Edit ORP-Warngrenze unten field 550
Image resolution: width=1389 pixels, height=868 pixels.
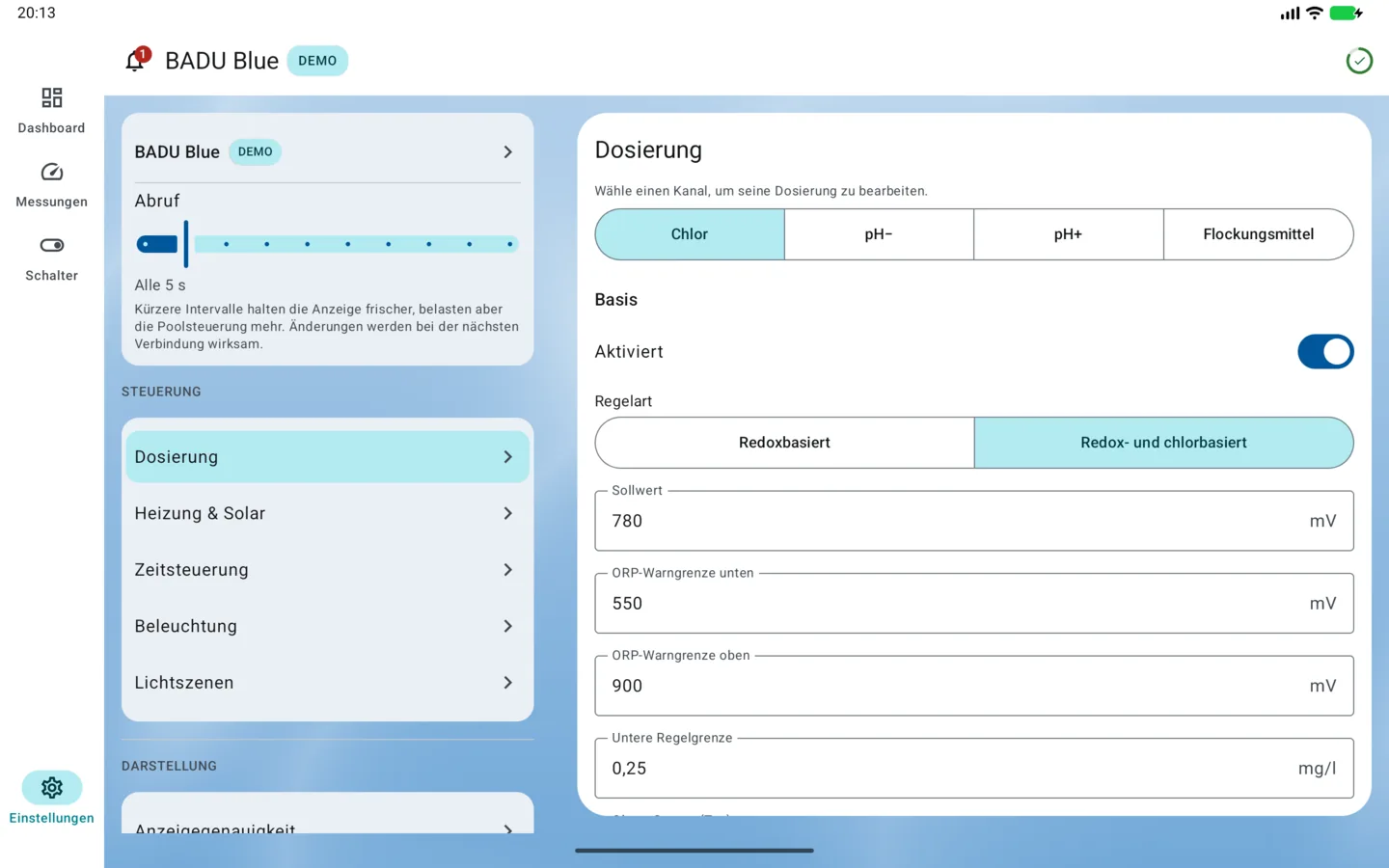[974, 604]
